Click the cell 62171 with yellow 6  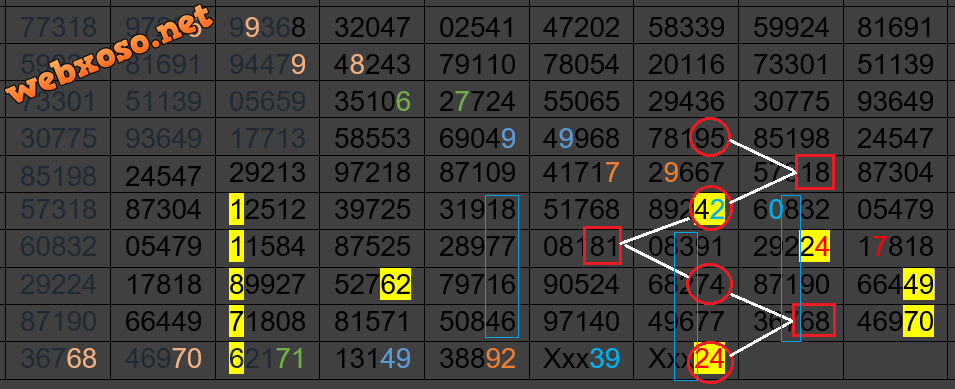(x=267, y=360)
